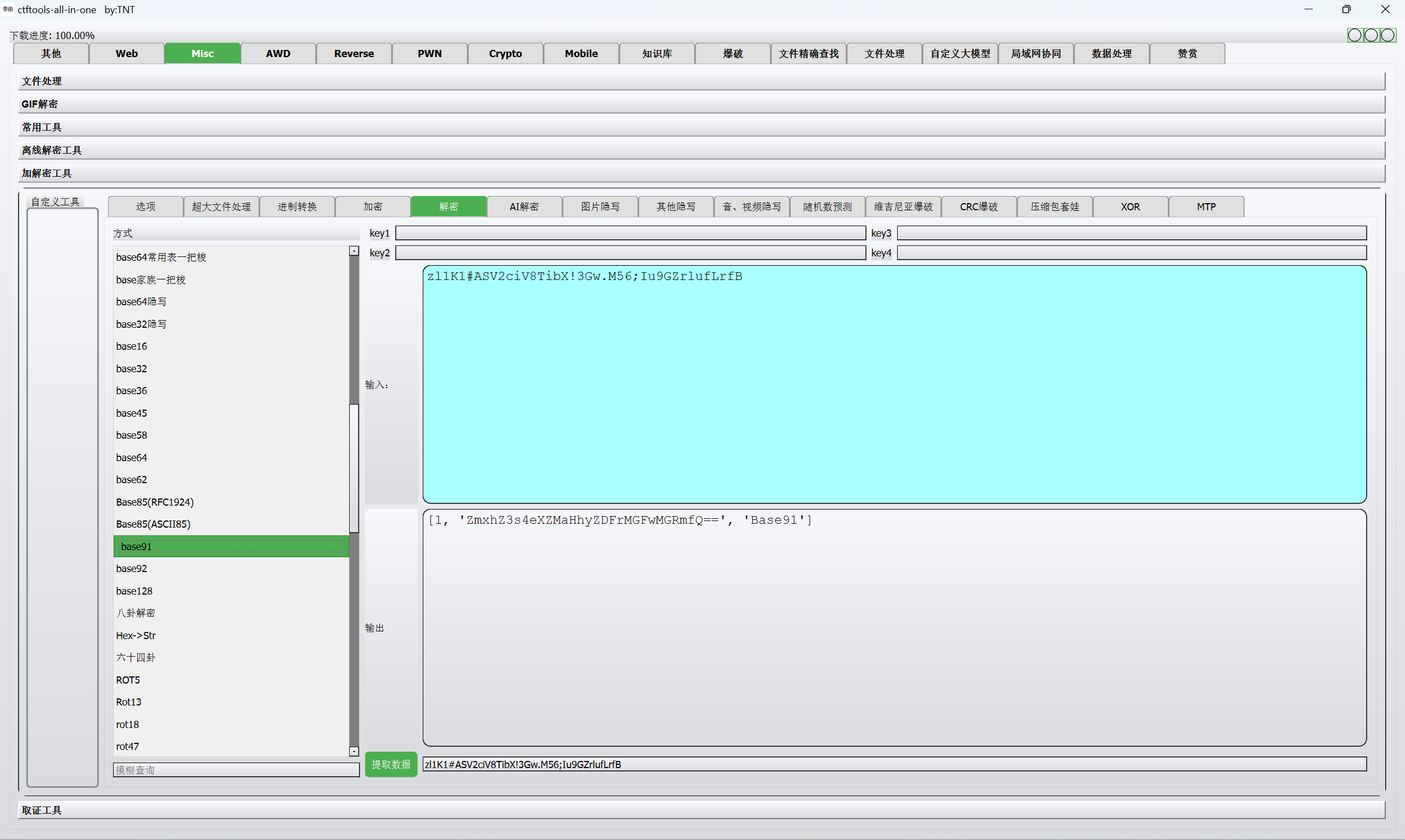1405x840 pixels.
Task: Click the green 提取数据 button
Action: click(391, 764)
